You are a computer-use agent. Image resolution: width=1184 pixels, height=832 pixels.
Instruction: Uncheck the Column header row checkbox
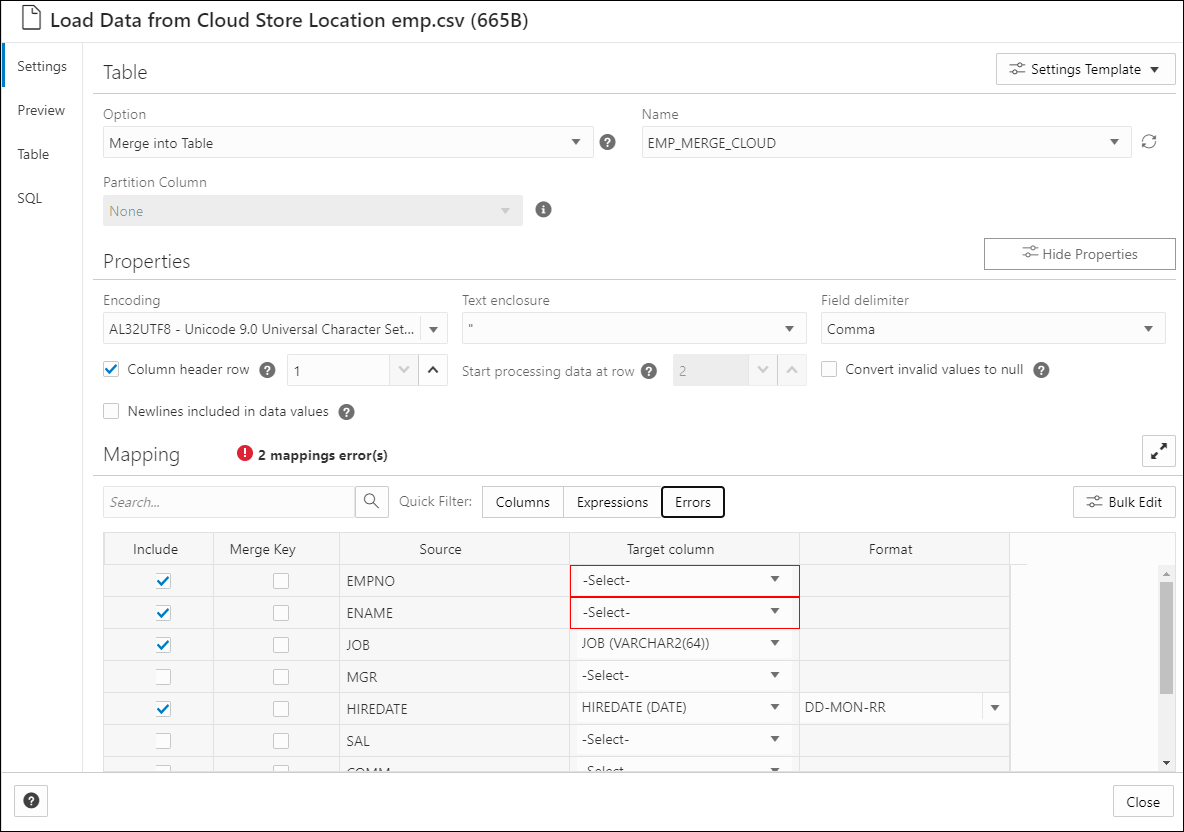[111, 369]
